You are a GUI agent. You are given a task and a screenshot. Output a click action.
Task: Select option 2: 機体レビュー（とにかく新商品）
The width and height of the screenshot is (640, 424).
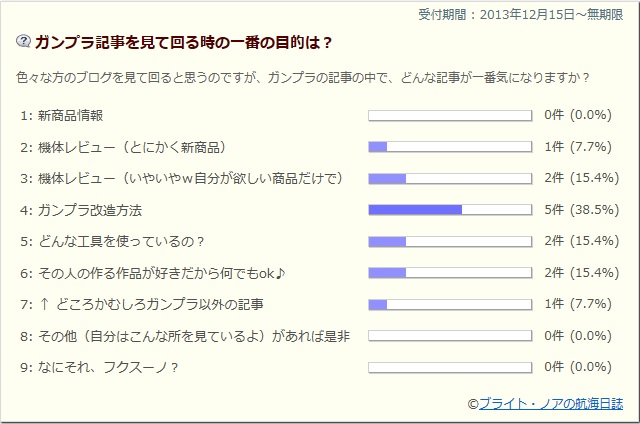click(123, 147)
